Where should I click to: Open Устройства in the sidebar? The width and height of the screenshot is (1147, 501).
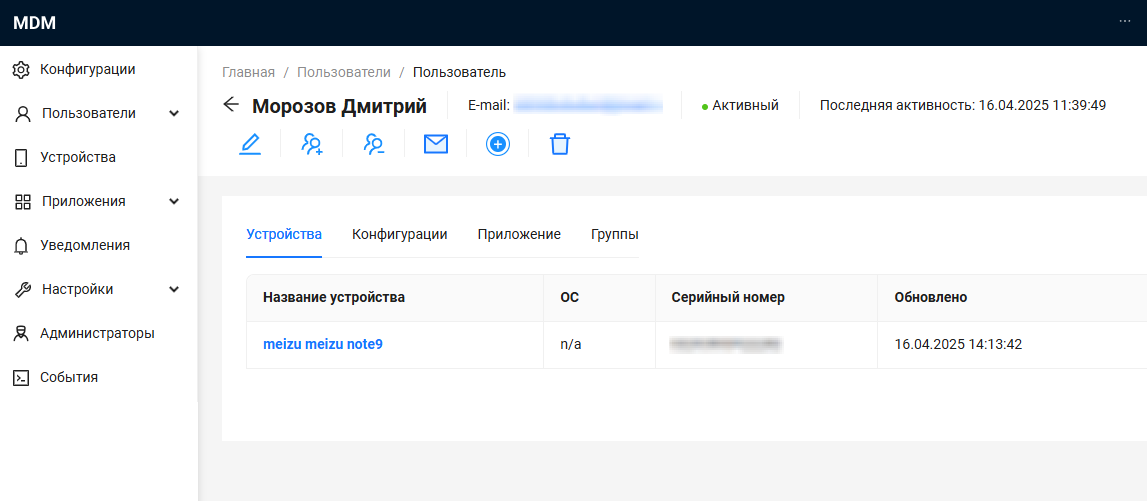tap(77, 157)
